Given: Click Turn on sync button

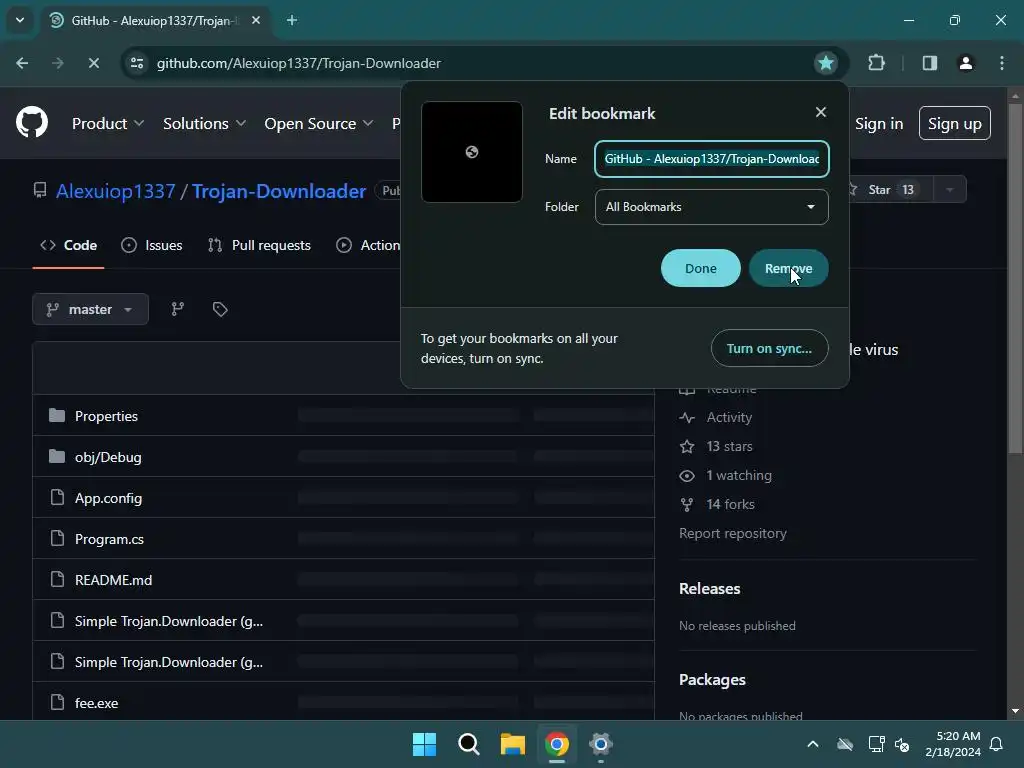Looking at the screenshot, I should [x=769, y=348].
